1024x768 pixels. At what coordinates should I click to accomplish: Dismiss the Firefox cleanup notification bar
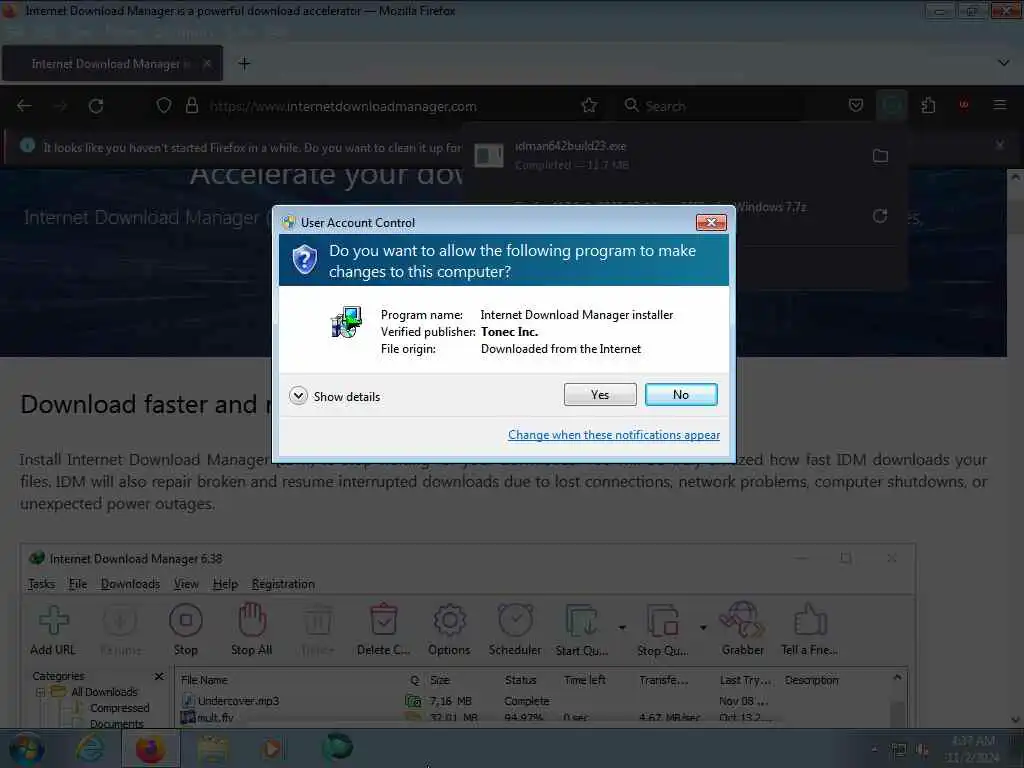[1000, 145]
